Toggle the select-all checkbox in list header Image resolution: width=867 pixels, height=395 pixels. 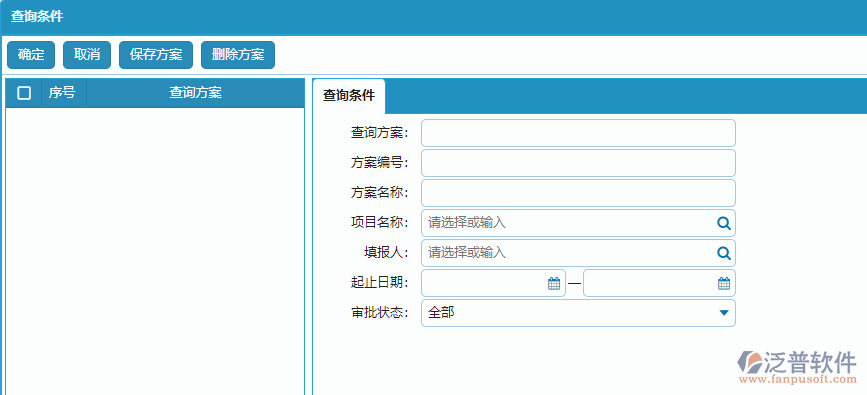coord(24,93)
